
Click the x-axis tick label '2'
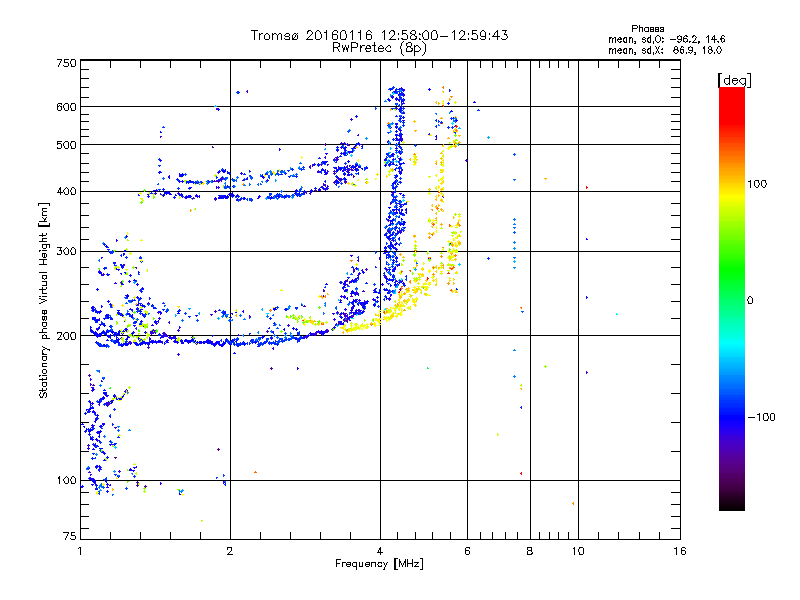pos(230,551)
